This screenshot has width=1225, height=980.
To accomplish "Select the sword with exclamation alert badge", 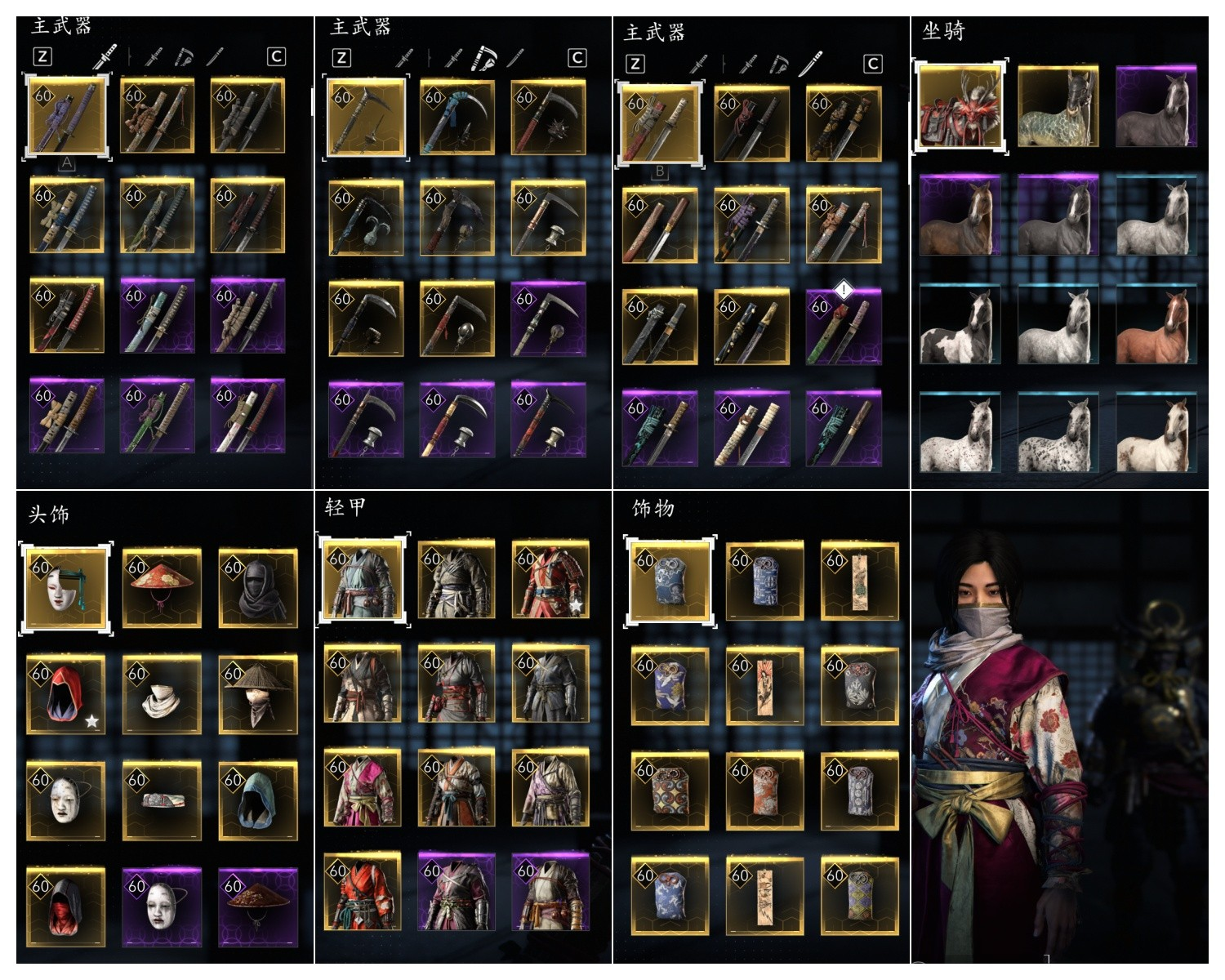I will pyautogui.click(x=844, y=327).
